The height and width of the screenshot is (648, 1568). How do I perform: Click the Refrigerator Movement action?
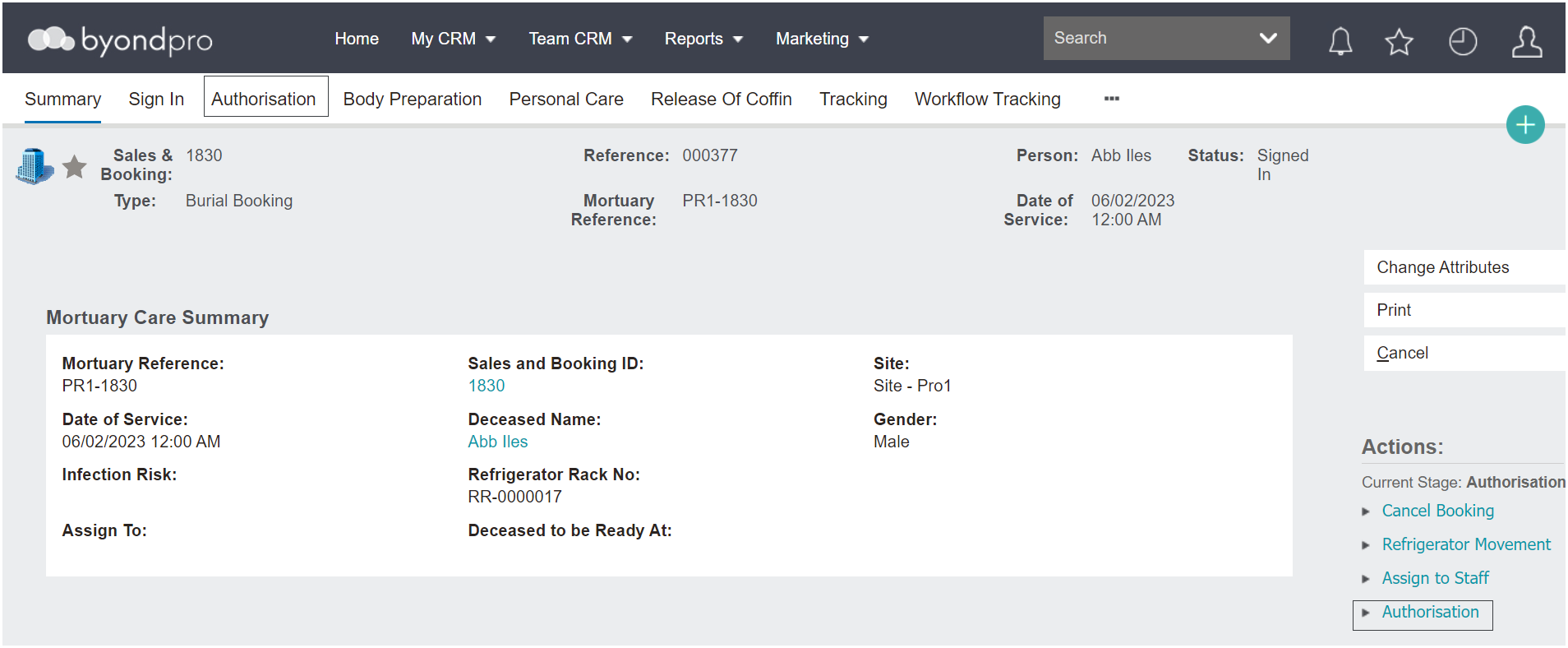1466,544
